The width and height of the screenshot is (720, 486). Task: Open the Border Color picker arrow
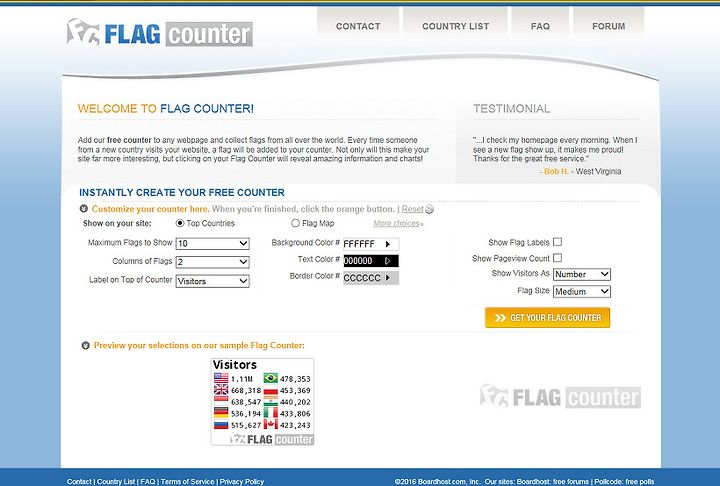[388, 278]
